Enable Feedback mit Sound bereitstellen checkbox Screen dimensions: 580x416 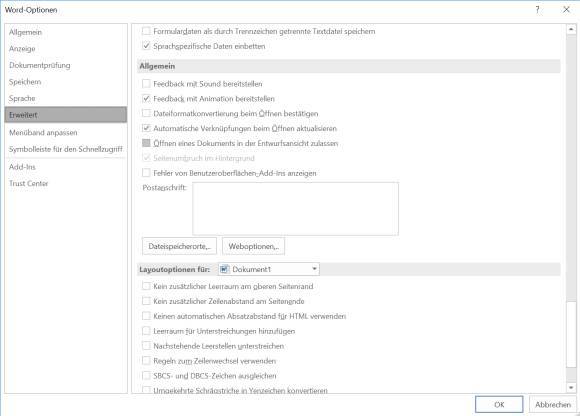click(146, 84)
